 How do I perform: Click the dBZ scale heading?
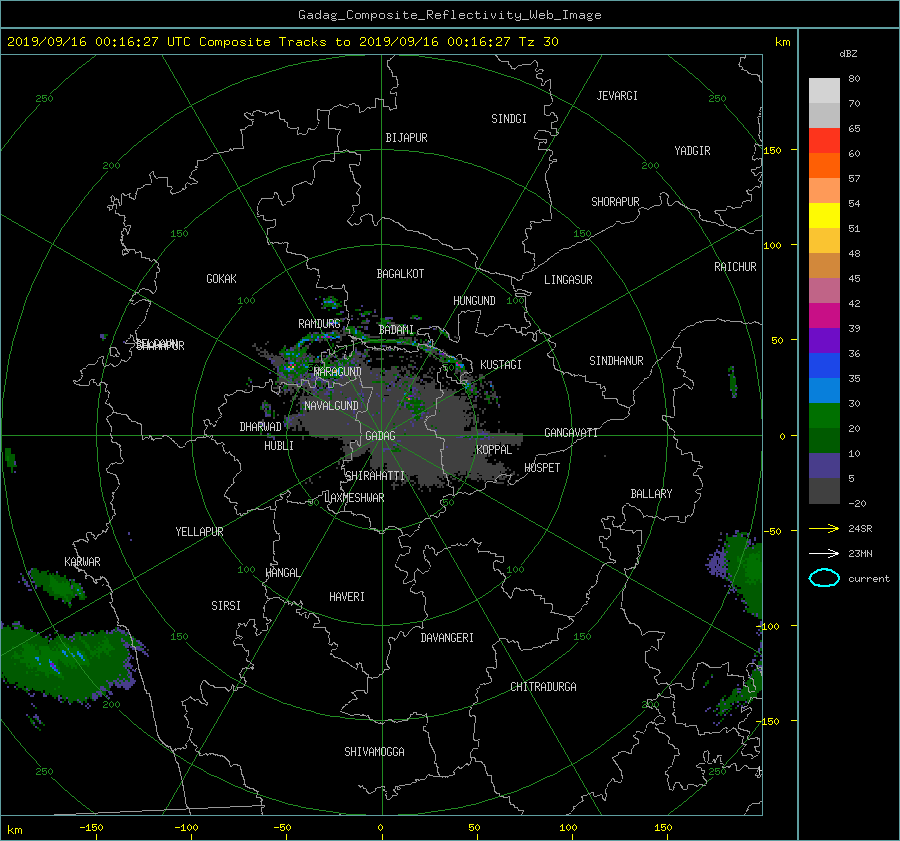pyautogui.click(x=848, y=54)
